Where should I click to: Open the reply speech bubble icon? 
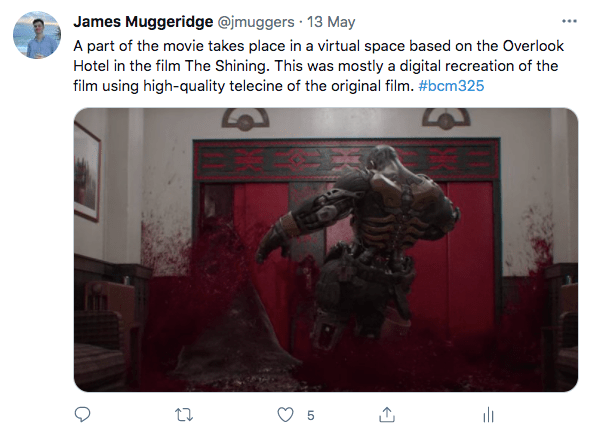tap(82, 414)
